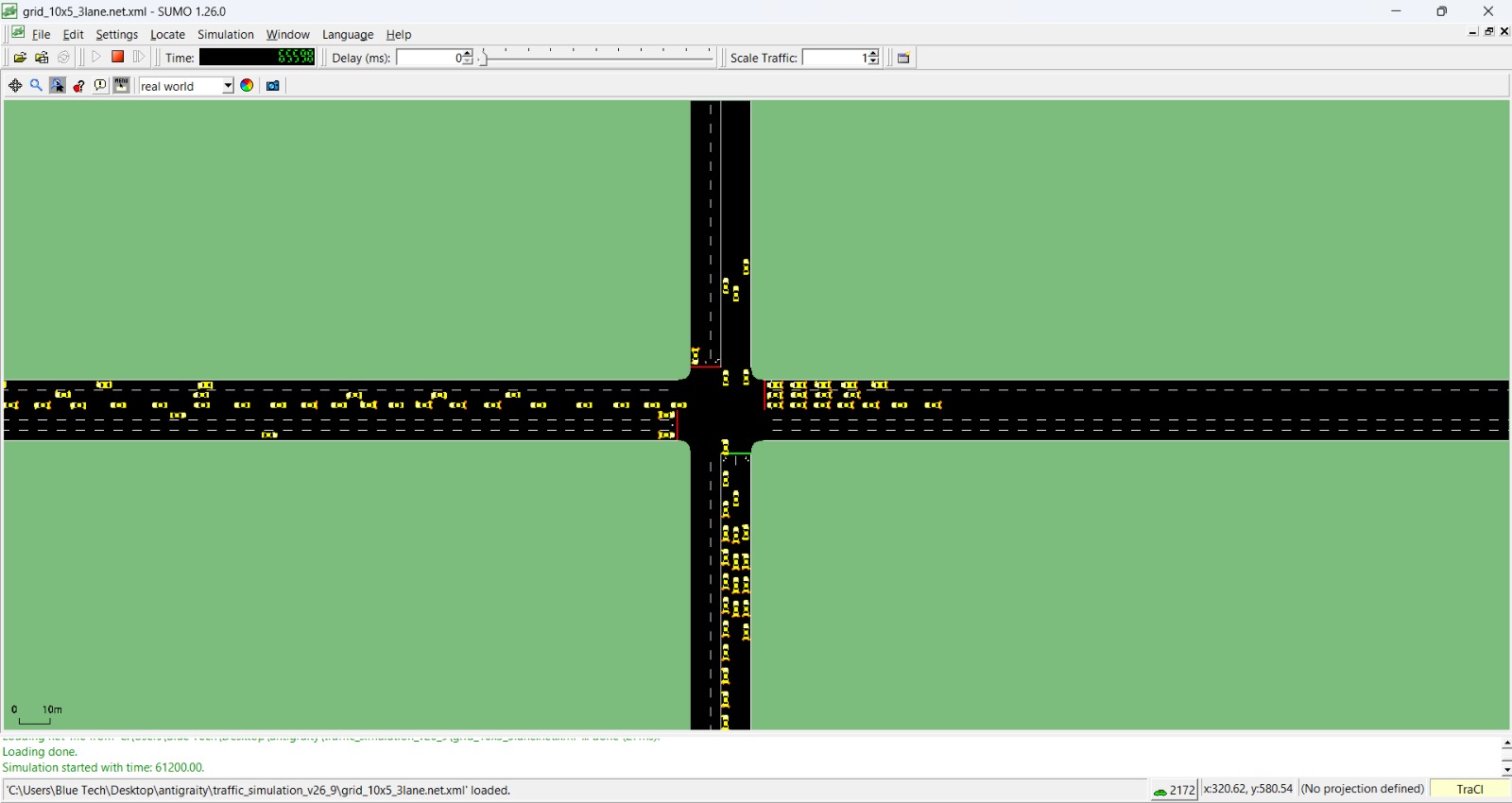Click the loaded file path status text

click(x=259, y=790)
